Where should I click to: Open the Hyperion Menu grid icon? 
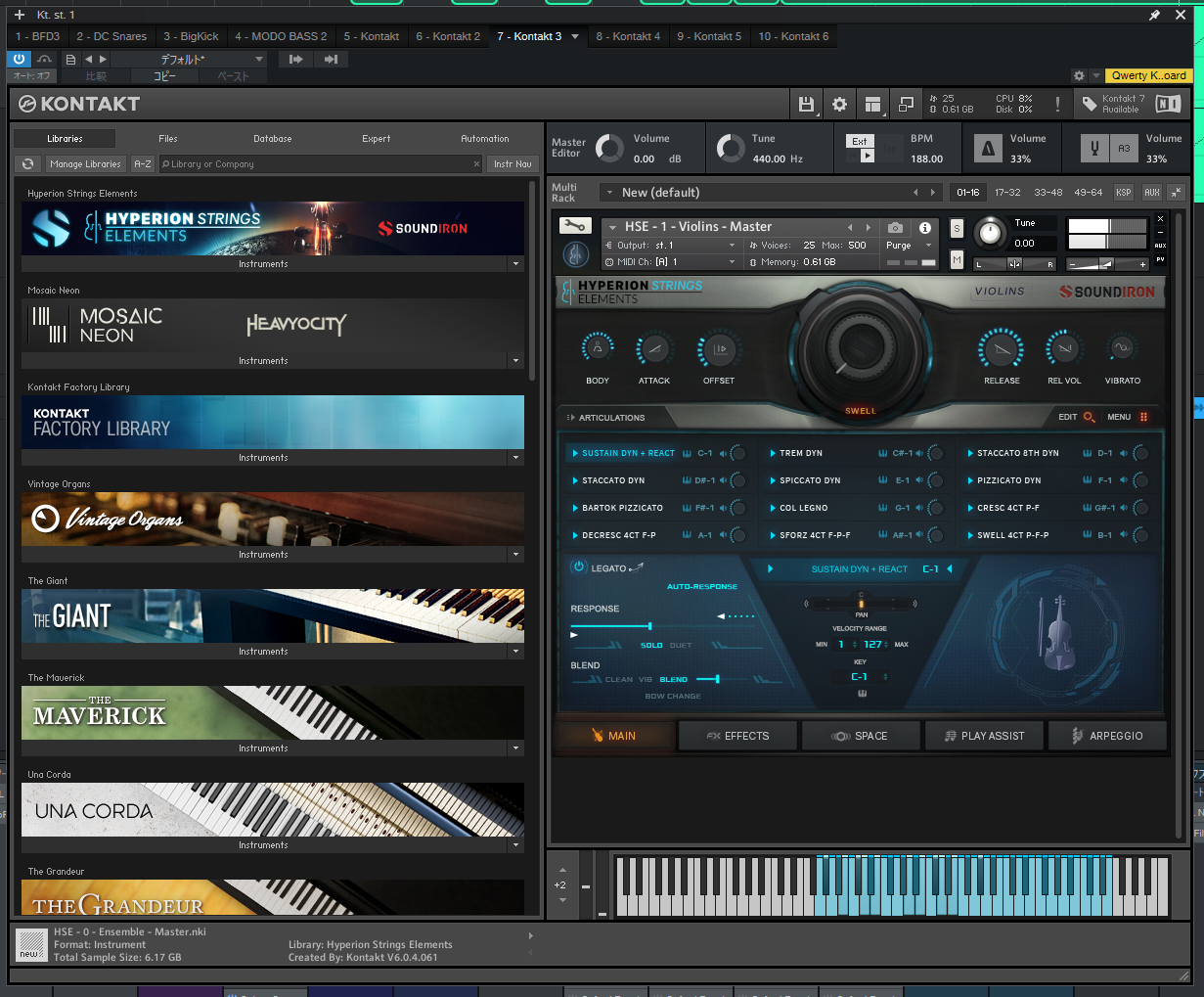point(1143,417)
